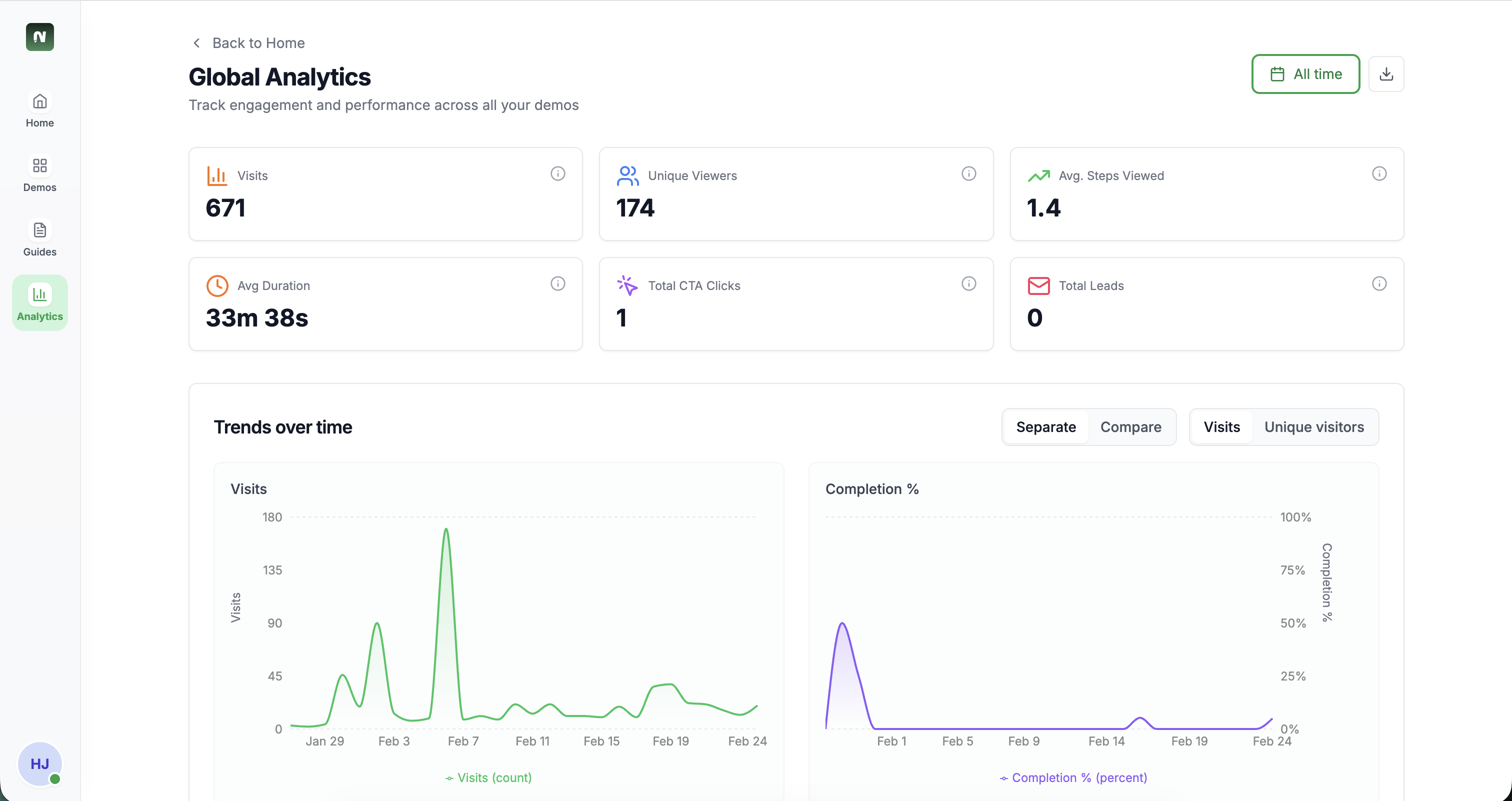Open the Guides sidebar item
1512x801 pixels.
point(40,239)
